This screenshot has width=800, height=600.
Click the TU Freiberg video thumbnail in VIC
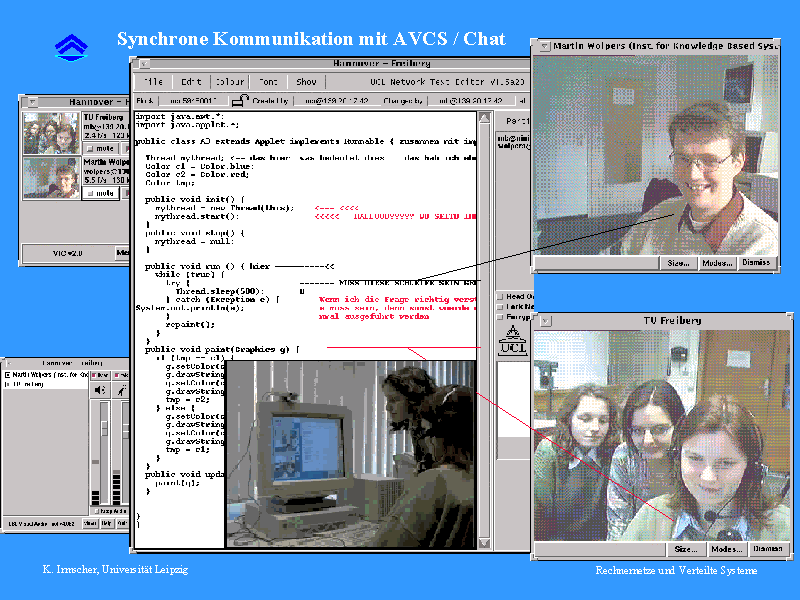click(x=51, y=133)
